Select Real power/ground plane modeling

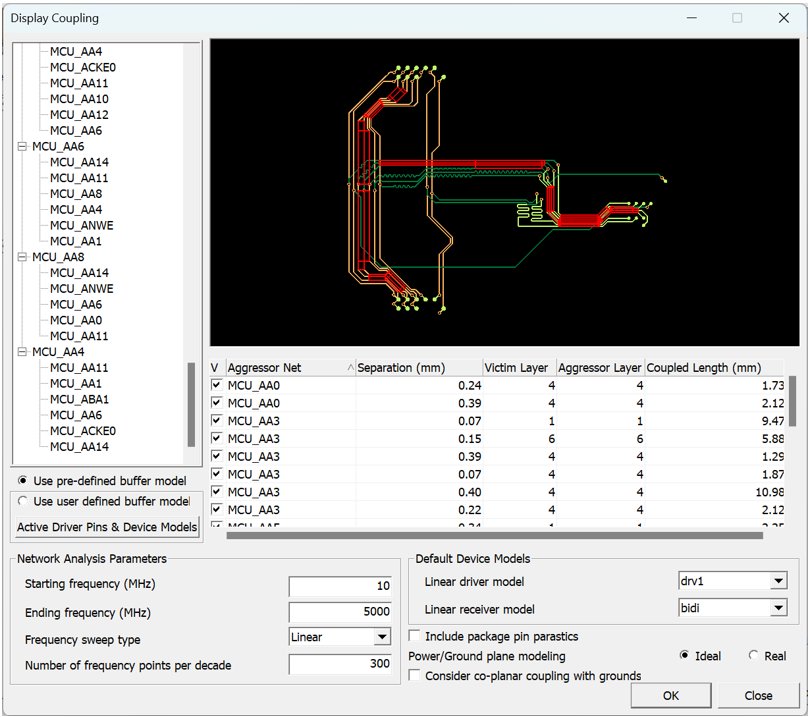(753, 656)
